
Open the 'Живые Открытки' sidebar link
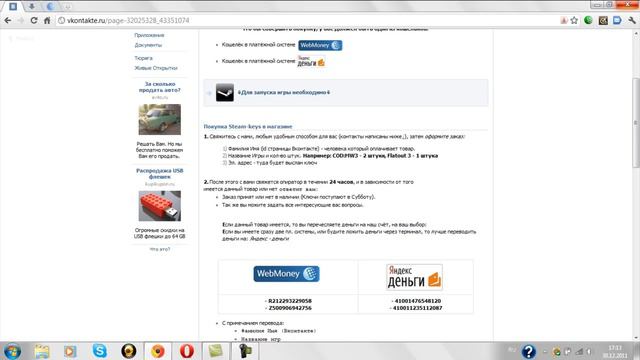tap(156, 68)
